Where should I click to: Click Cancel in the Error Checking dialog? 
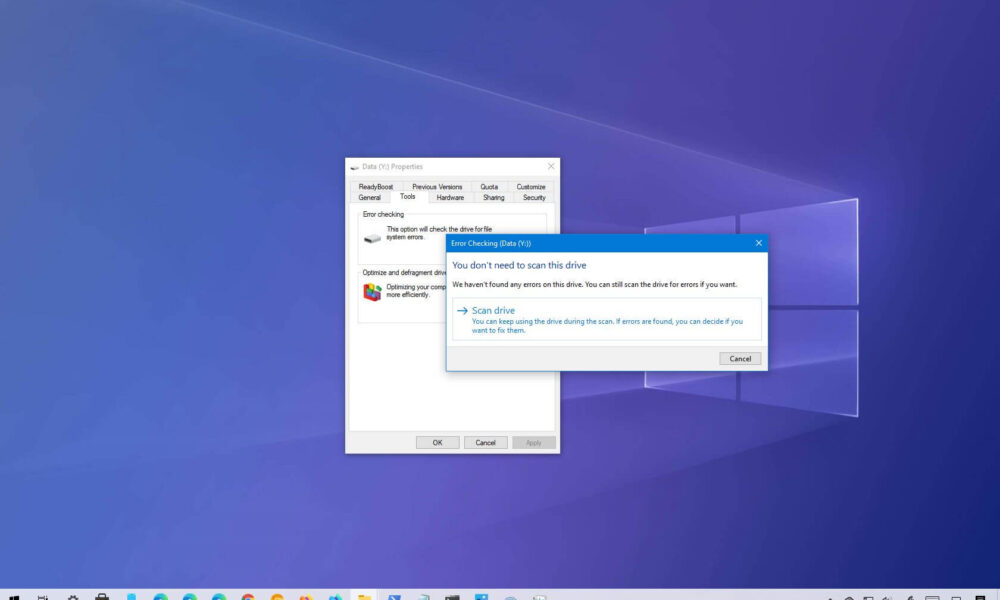click(739, 358)
